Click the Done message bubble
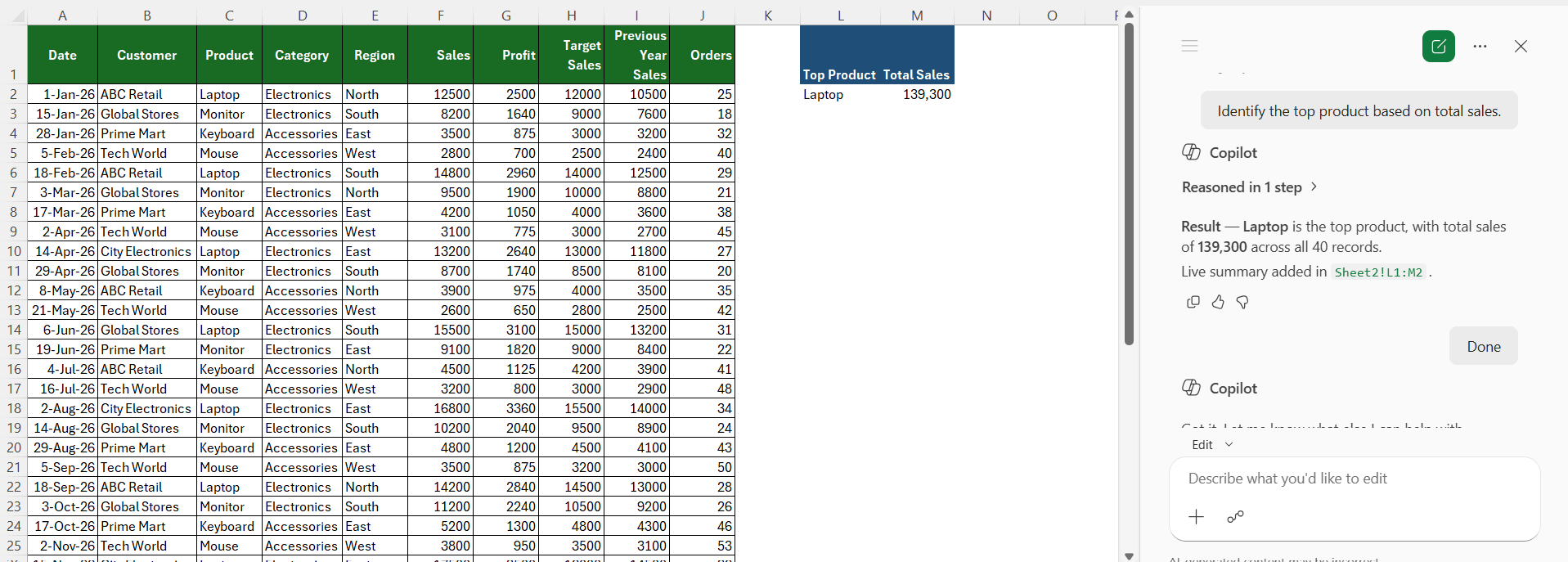The width and height of the screenshot is (1568, 562). 1484,346
